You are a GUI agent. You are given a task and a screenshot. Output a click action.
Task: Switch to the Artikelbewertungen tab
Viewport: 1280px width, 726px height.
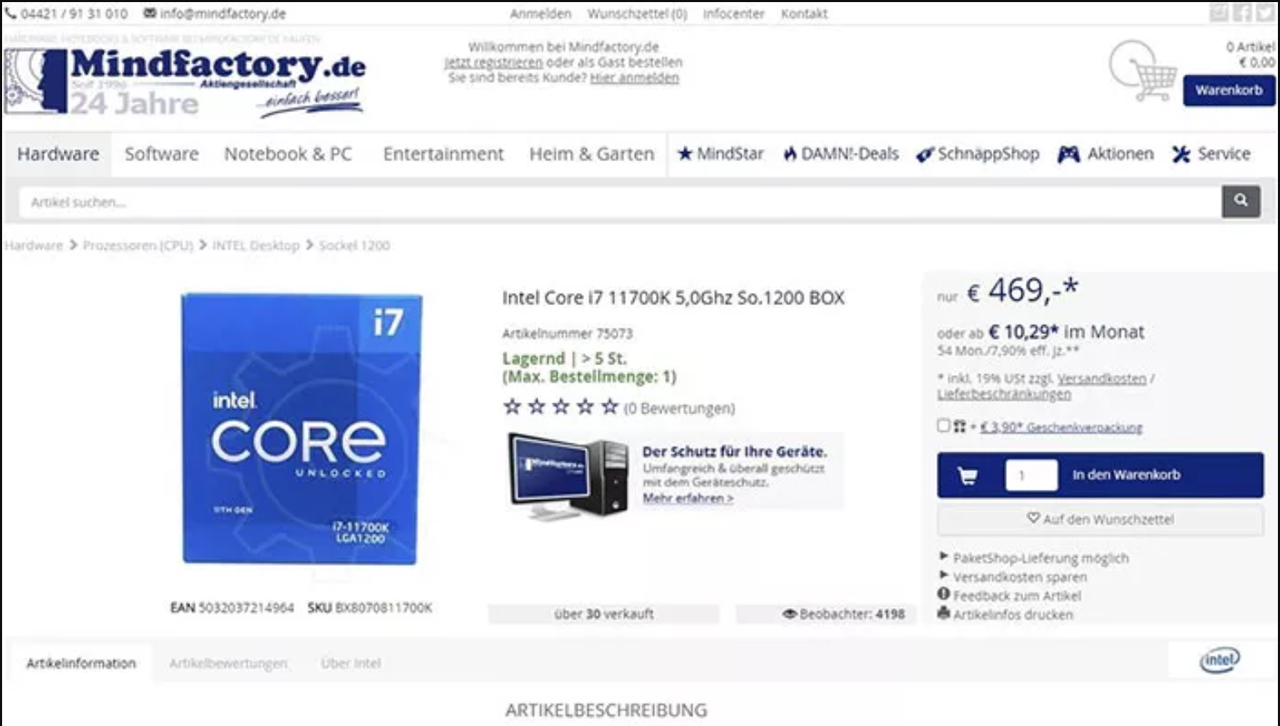(228, 663)
